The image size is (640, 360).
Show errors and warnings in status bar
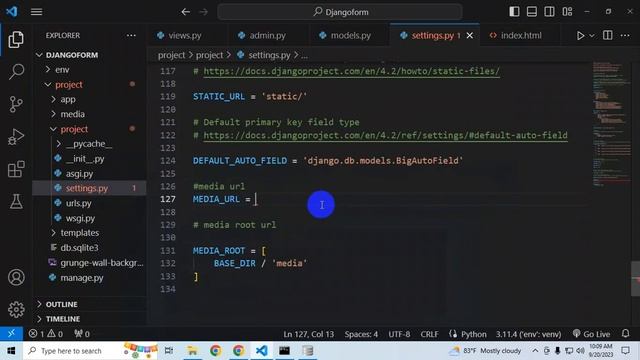[x=46, y=334]
